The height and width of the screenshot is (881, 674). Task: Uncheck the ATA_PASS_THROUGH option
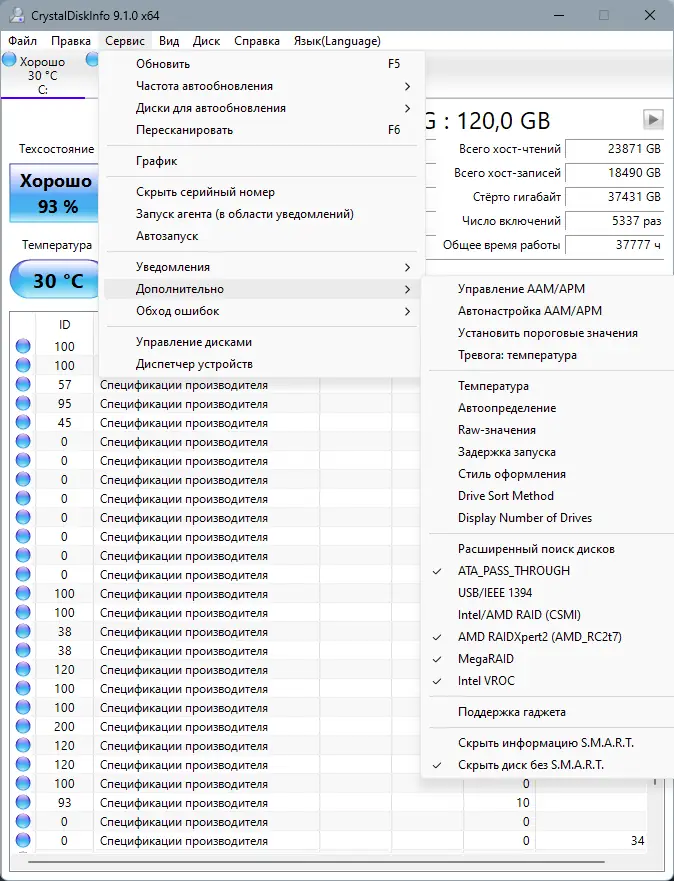pyautogui.click(x=514, y=571)
